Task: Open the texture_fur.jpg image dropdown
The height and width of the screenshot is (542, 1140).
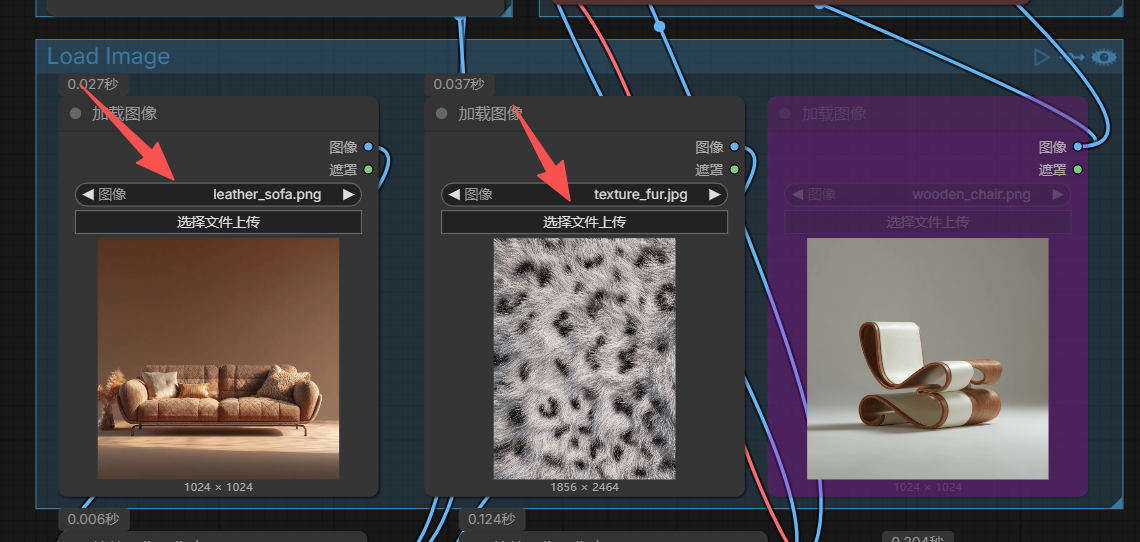Action: click(x=585, y=194)
